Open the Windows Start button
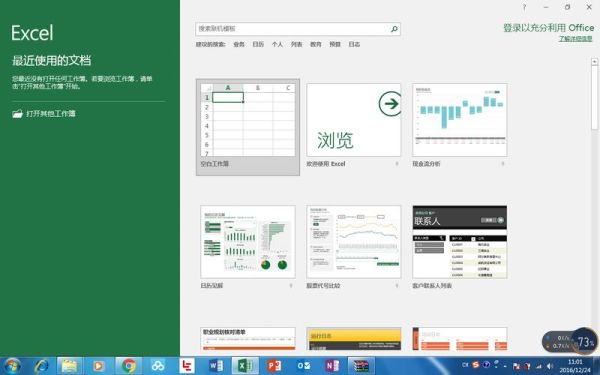The width and height of the screenshot is (600, 375). coord(11,366)
